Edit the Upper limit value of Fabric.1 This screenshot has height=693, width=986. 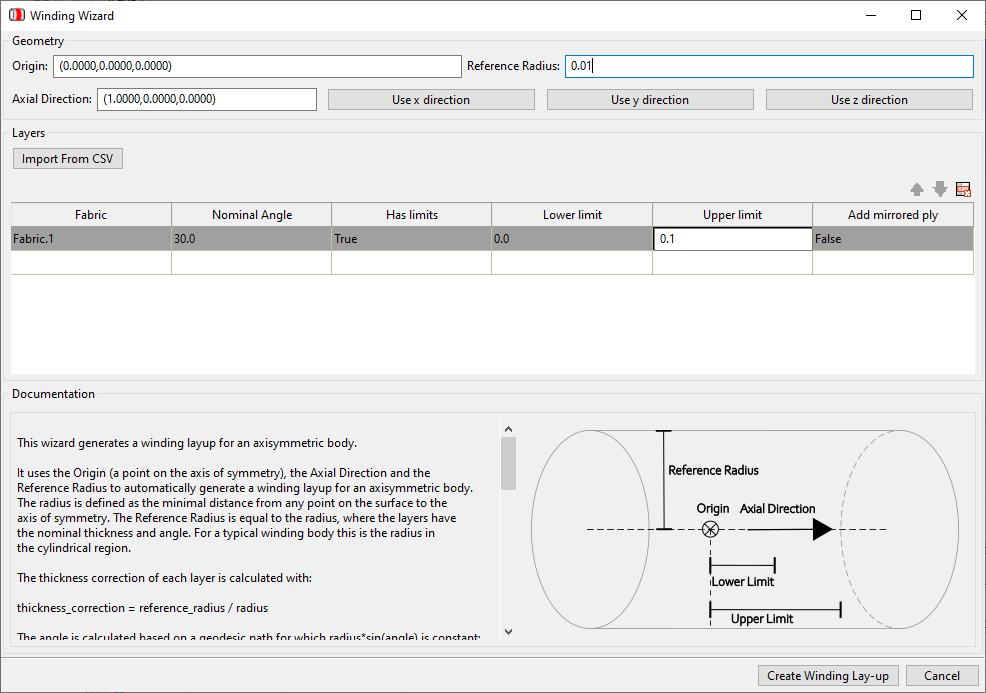click(x=731, y=238)
